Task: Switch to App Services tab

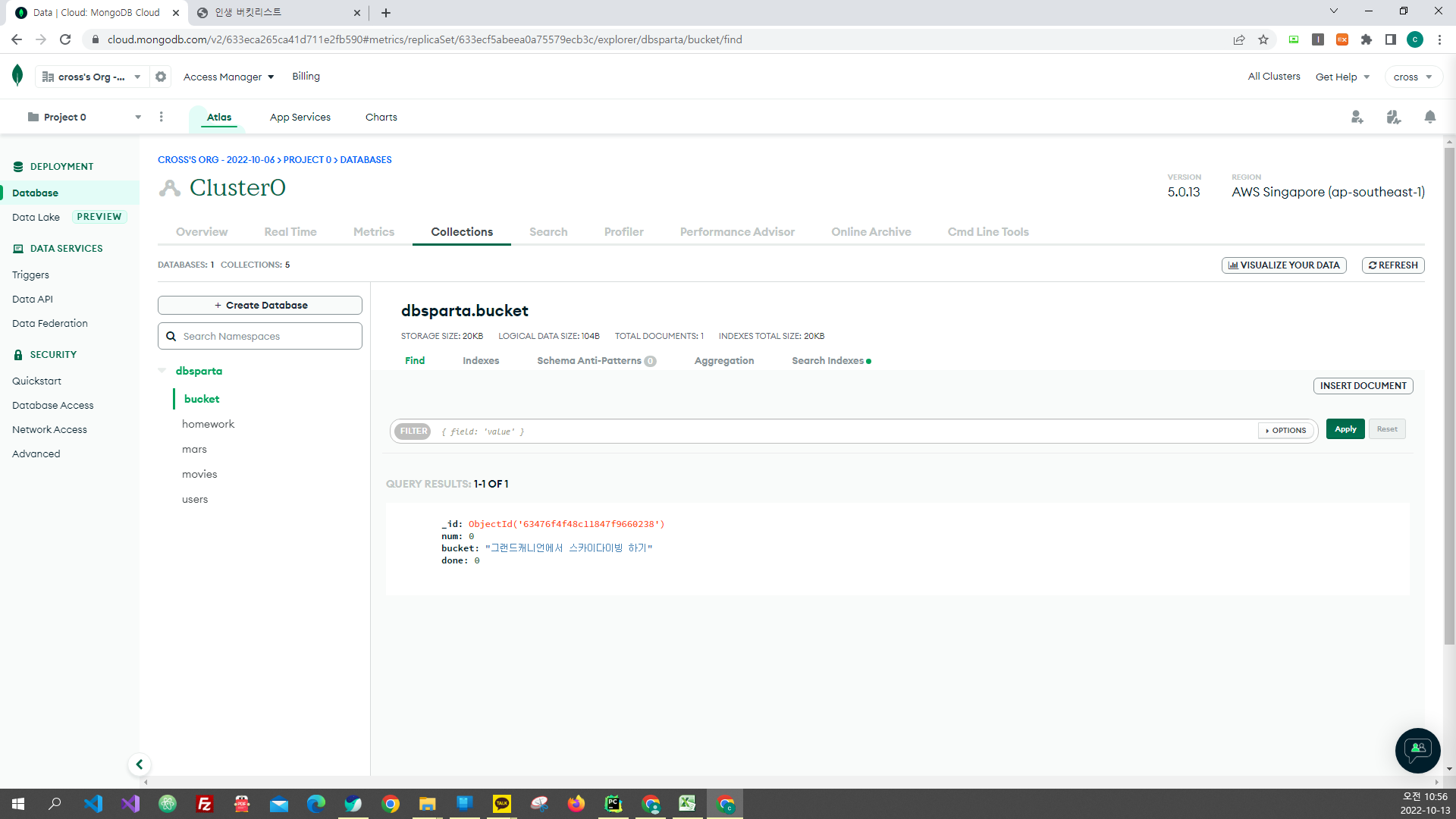Action: (x=300, y=117)
